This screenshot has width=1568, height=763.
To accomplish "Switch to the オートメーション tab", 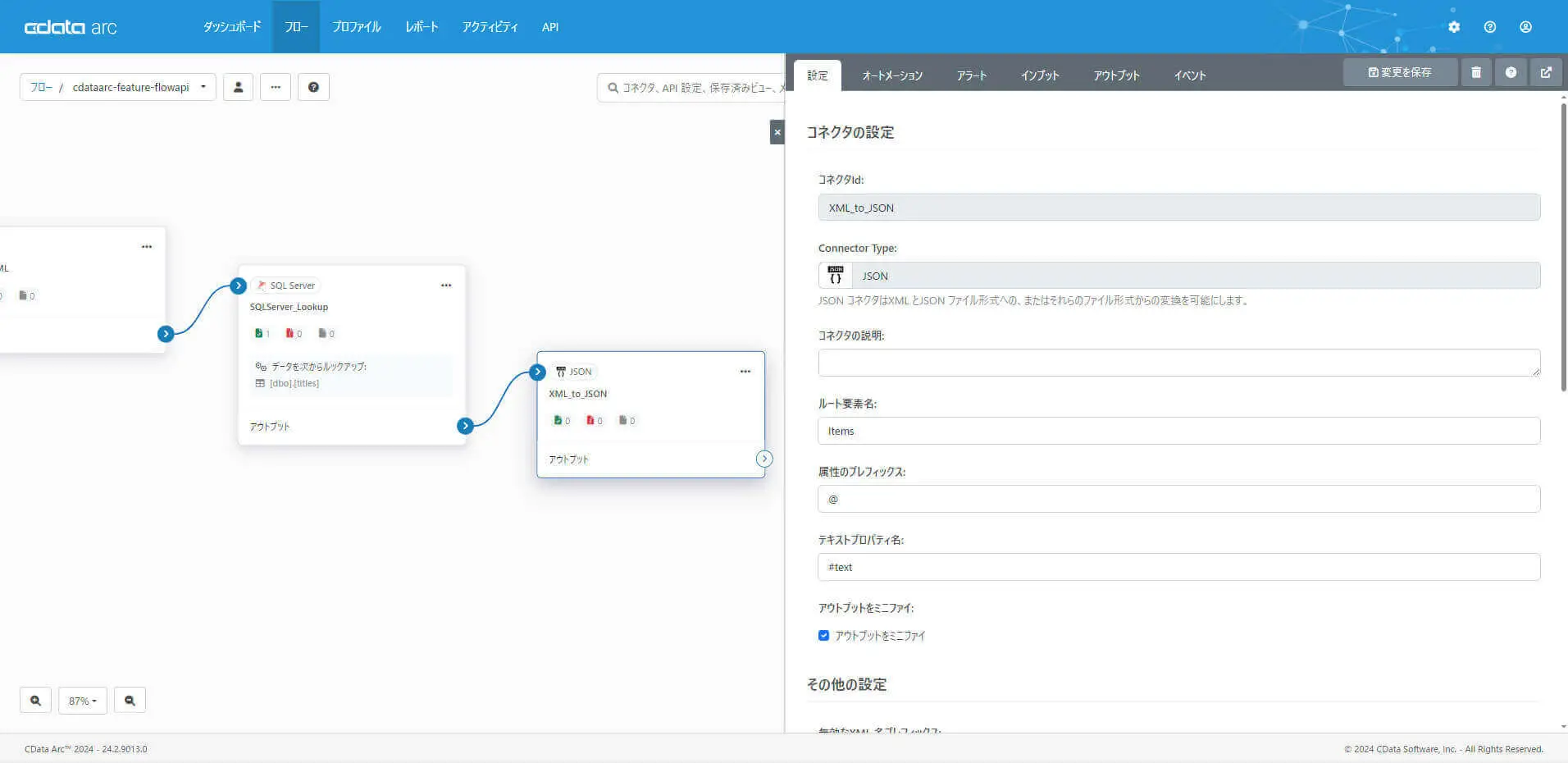I will [892, 75].
